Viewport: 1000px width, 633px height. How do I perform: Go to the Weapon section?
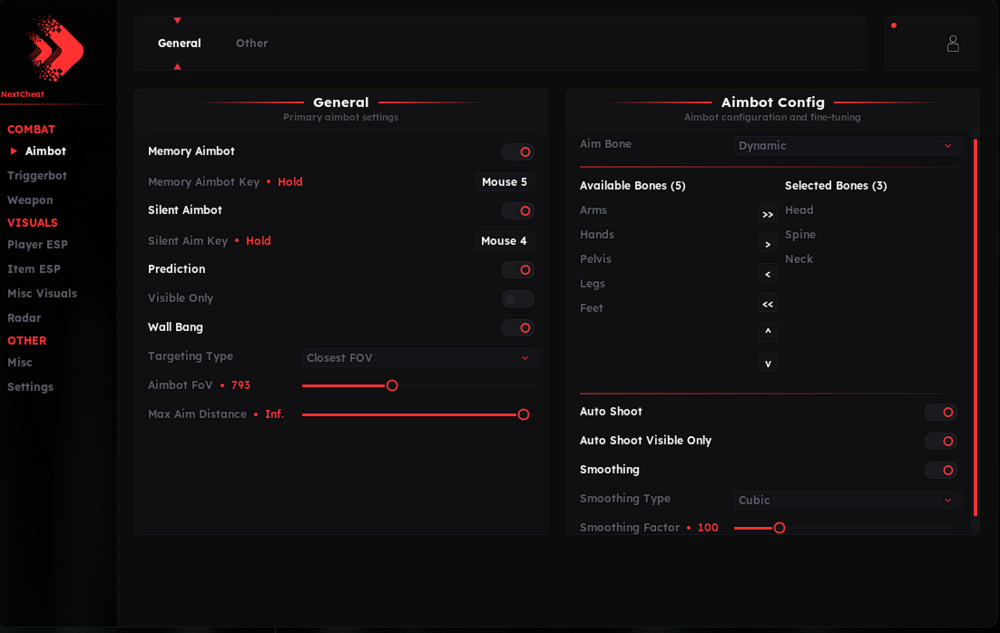point(30,200)
